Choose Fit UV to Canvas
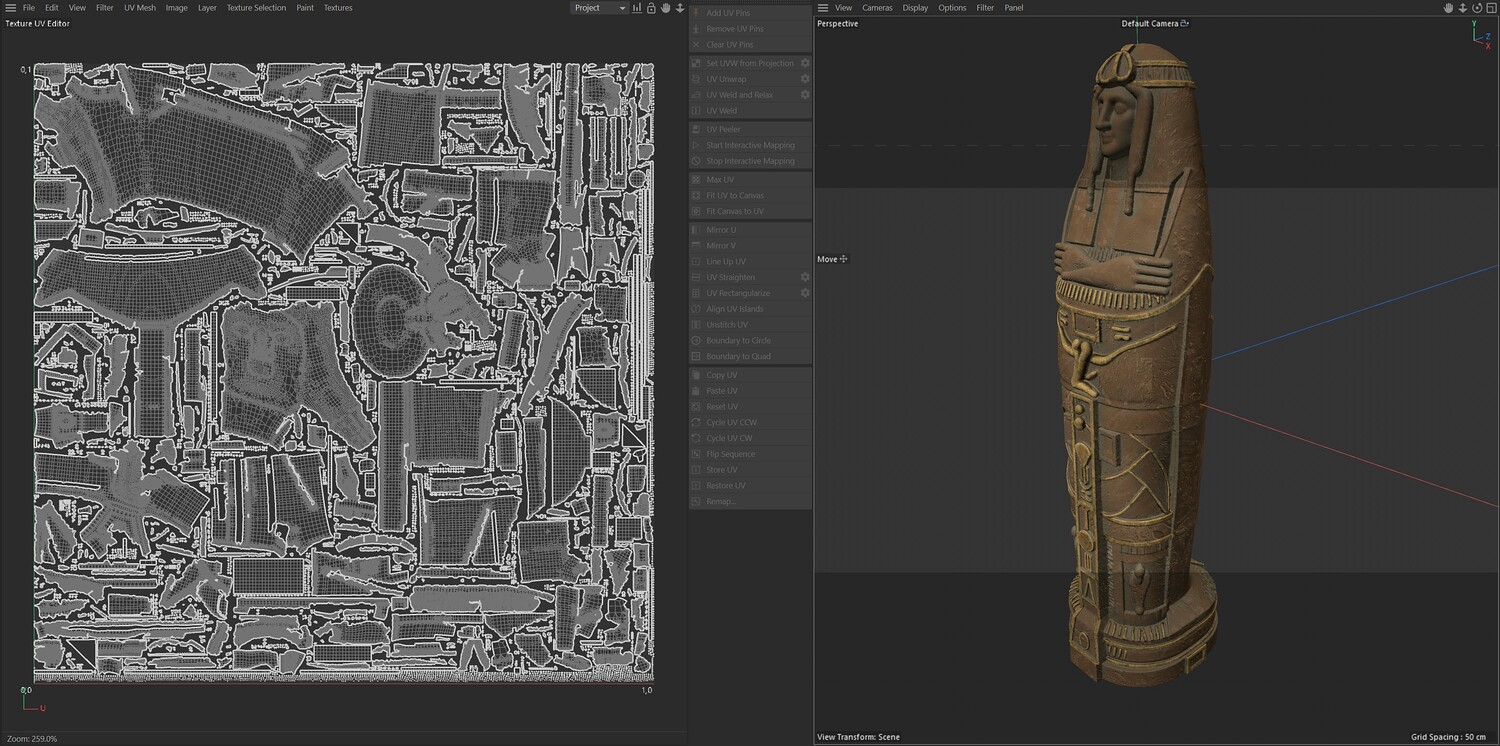Viewport: 1500px width, 746px height. [x=750, y=196]
